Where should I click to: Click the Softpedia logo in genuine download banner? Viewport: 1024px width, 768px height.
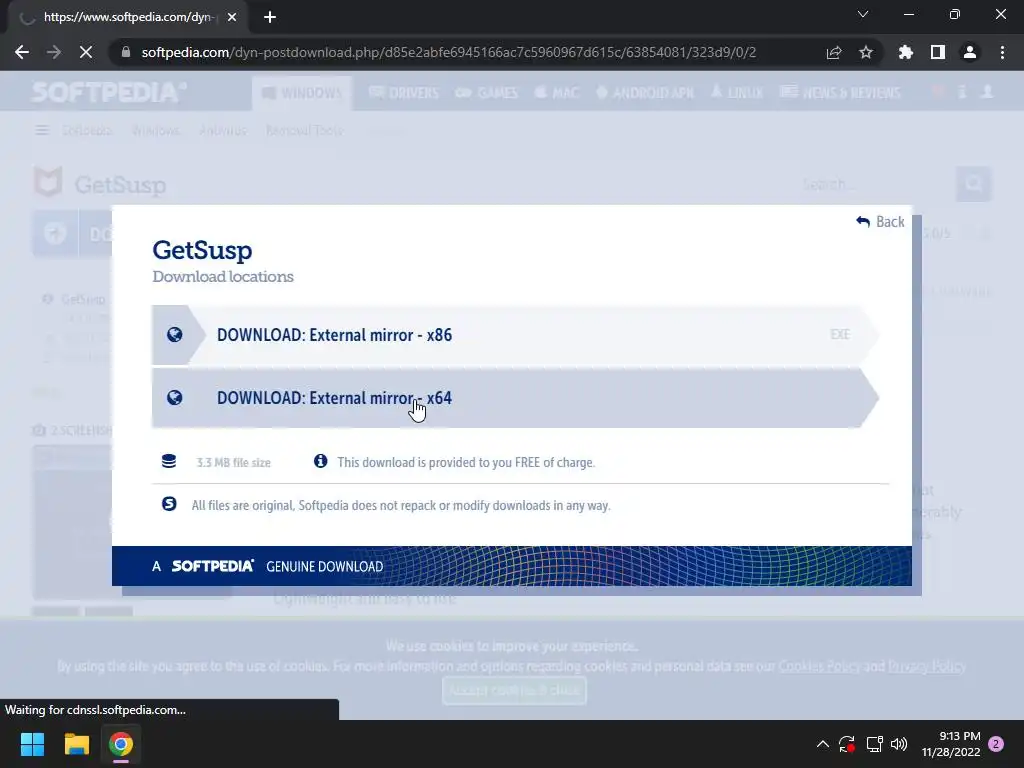pos(212,566)
